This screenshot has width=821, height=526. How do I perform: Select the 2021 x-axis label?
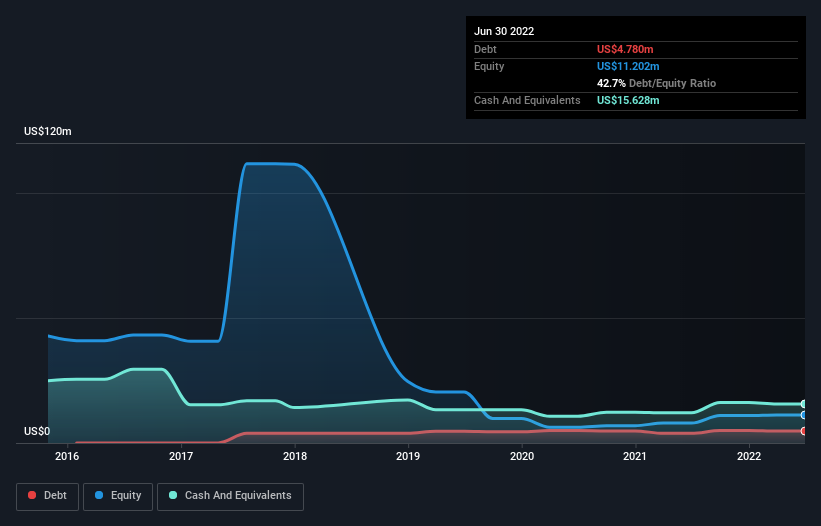(635, 456)
